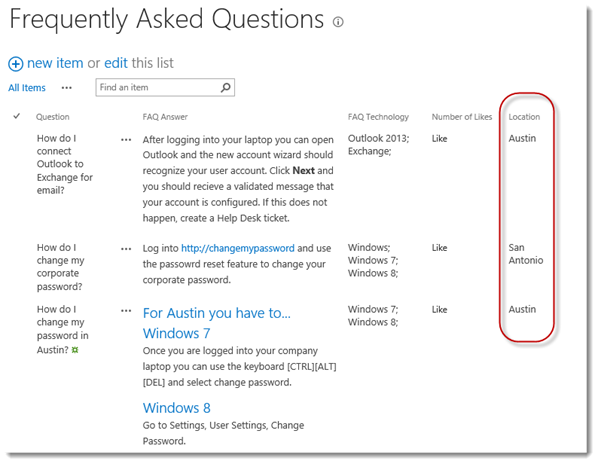Sort by the Question column header

[53, 117]
